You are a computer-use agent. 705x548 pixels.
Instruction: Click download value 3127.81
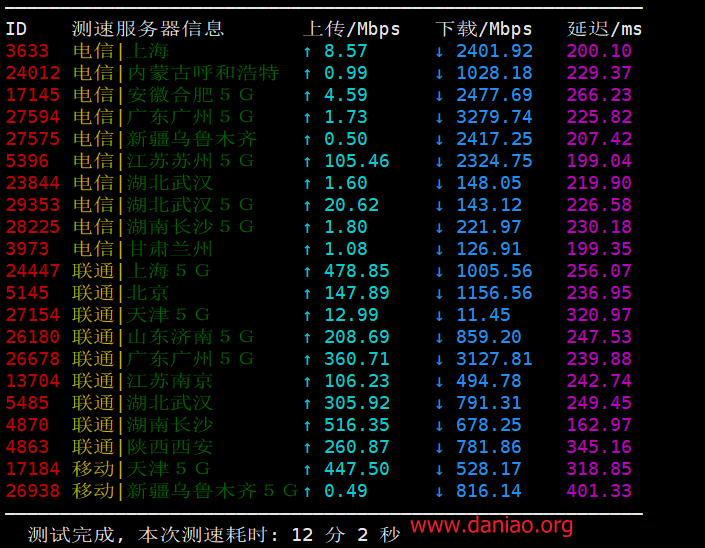coord(494,359)
